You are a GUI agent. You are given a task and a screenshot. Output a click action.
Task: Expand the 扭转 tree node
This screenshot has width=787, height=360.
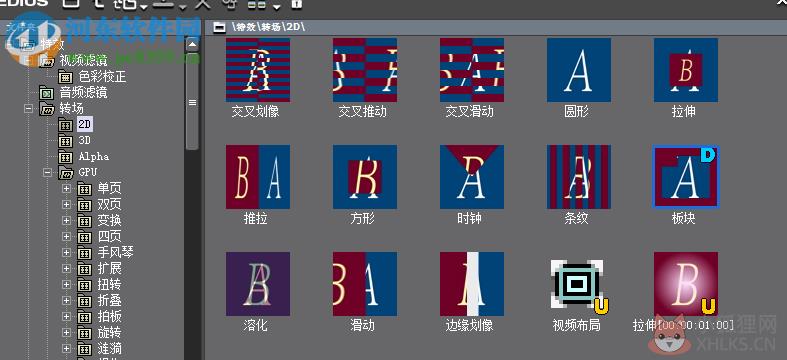tap(66, 285)
